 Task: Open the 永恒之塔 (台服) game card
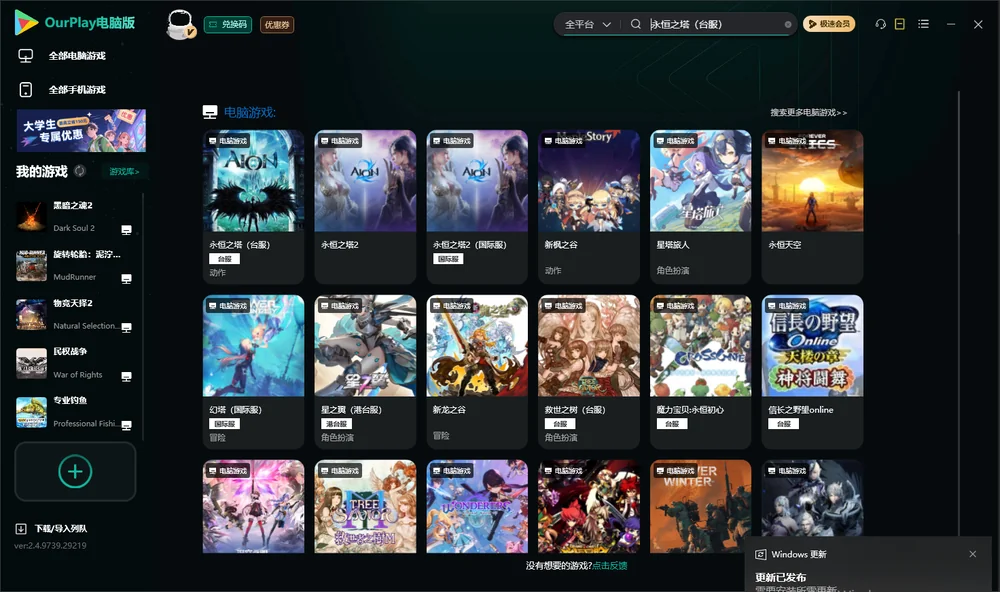click(253, 207)
